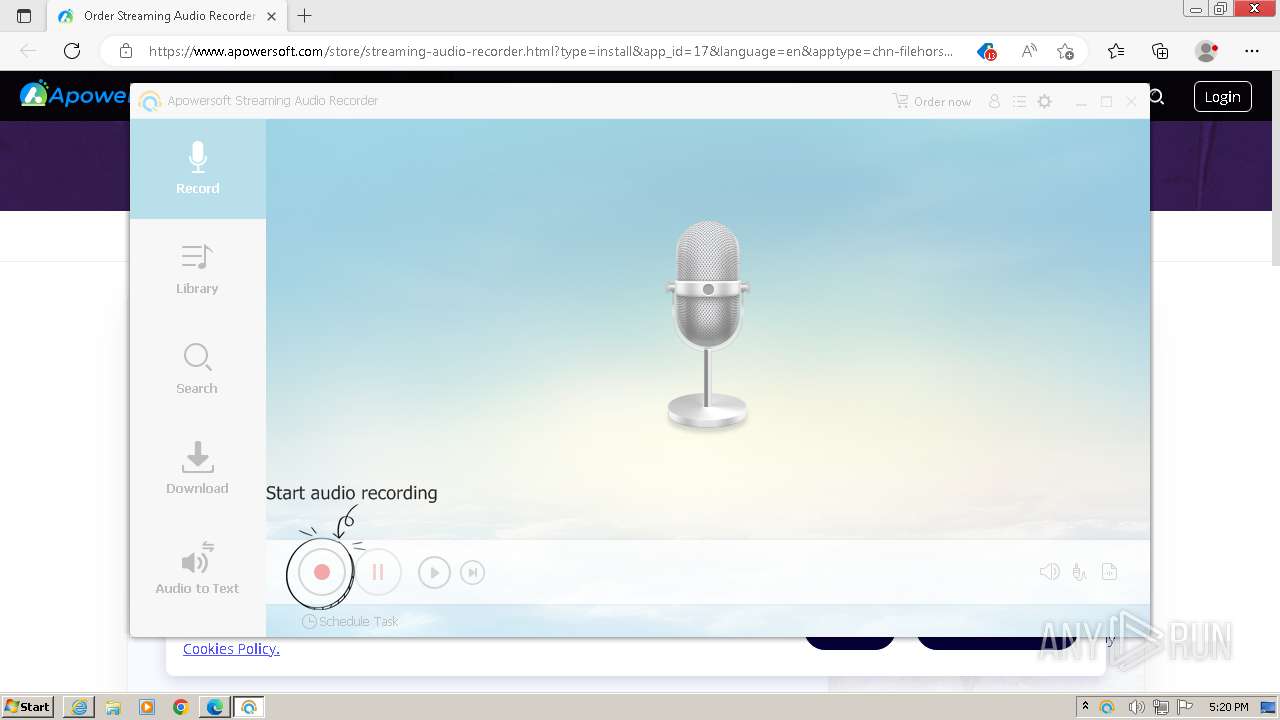Click the skip-to-next track button
The width and height of the screenshot is (1280, 720).
[472, 572]
